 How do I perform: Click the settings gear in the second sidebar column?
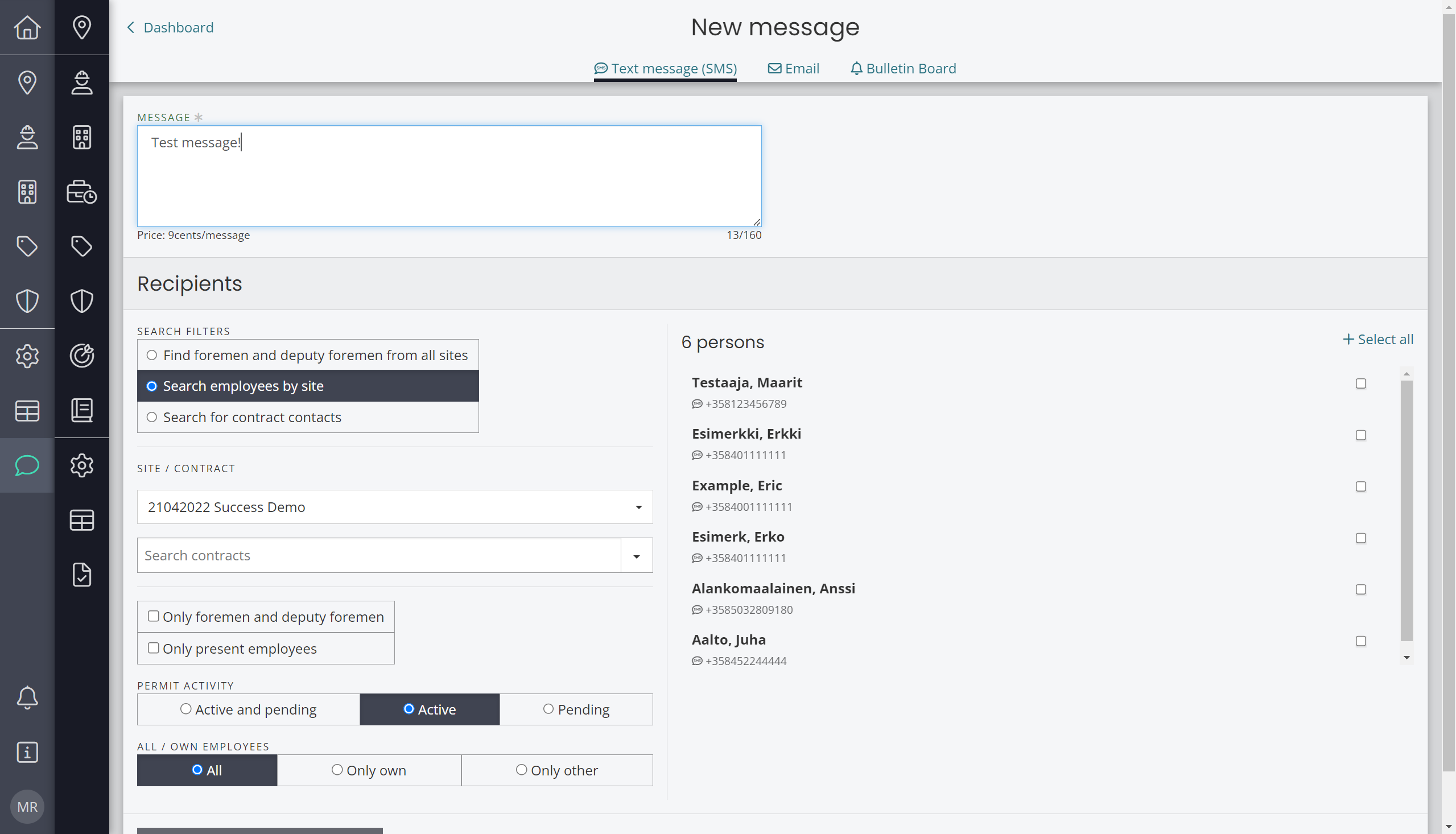pyautogui.click(x=82, y=465)
